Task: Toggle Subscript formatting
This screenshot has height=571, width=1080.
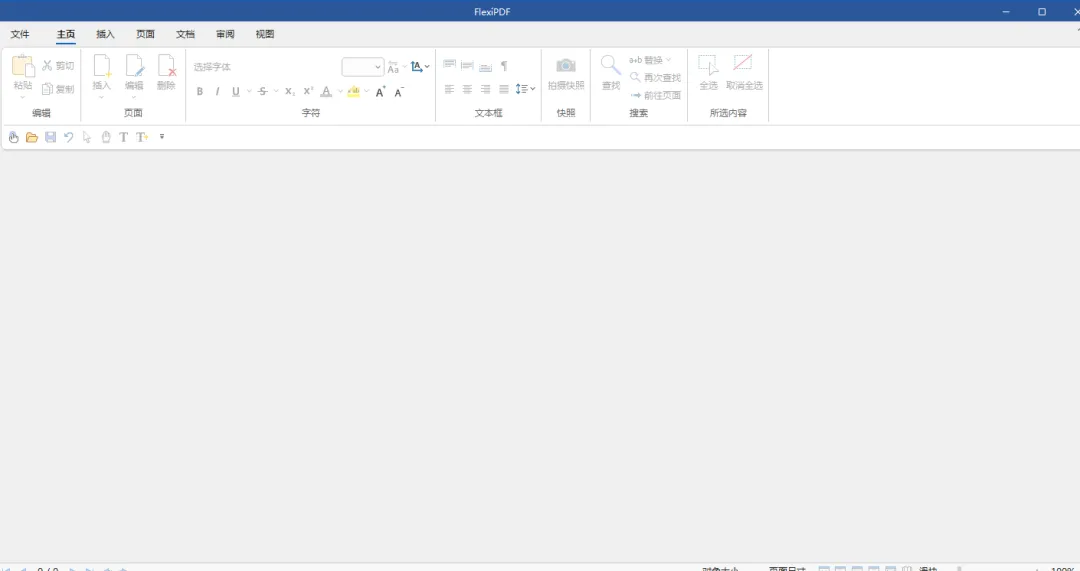Action: click(x=290, y=92)
